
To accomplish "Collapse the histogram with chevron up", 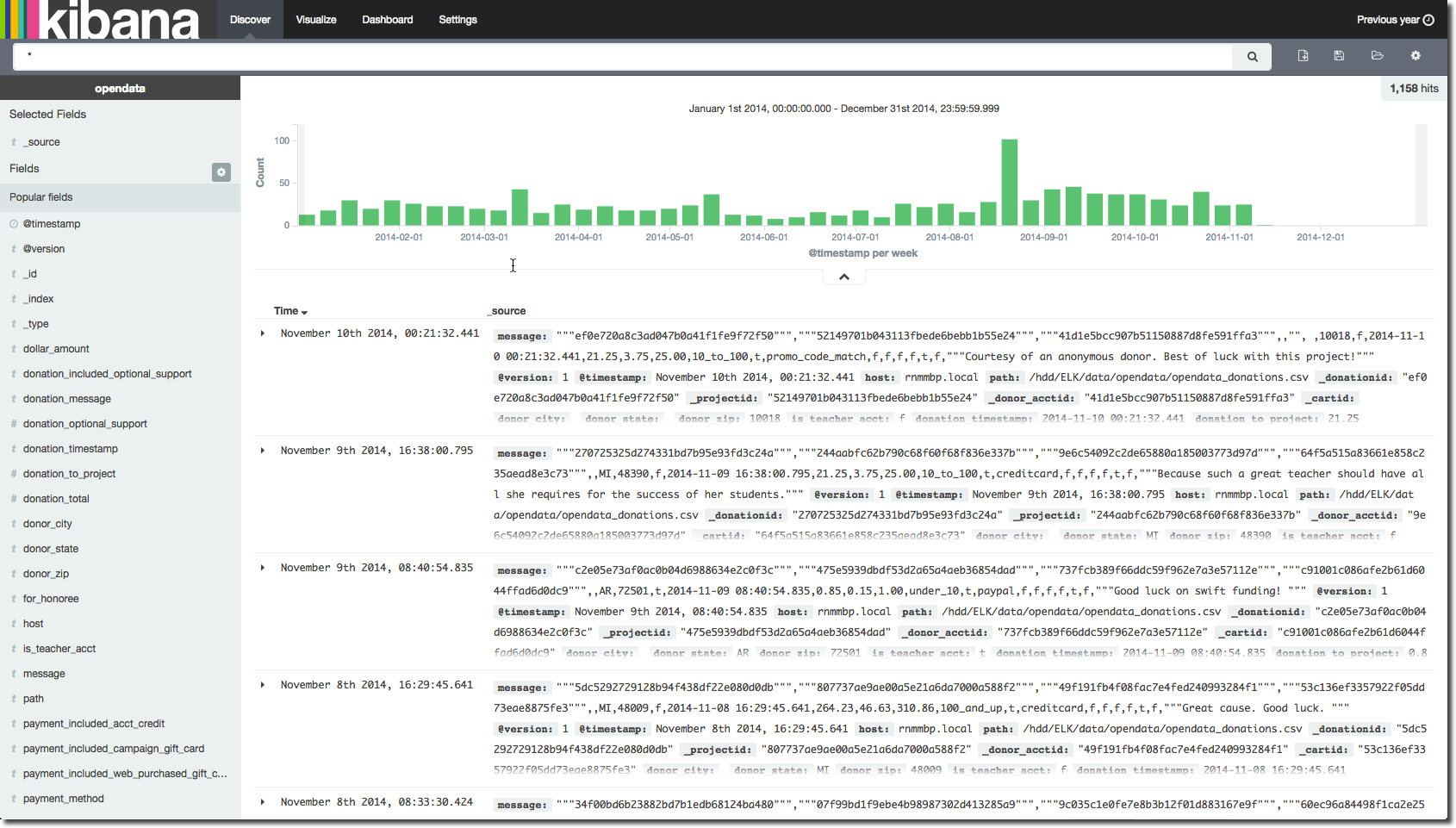I will point(844,277).
